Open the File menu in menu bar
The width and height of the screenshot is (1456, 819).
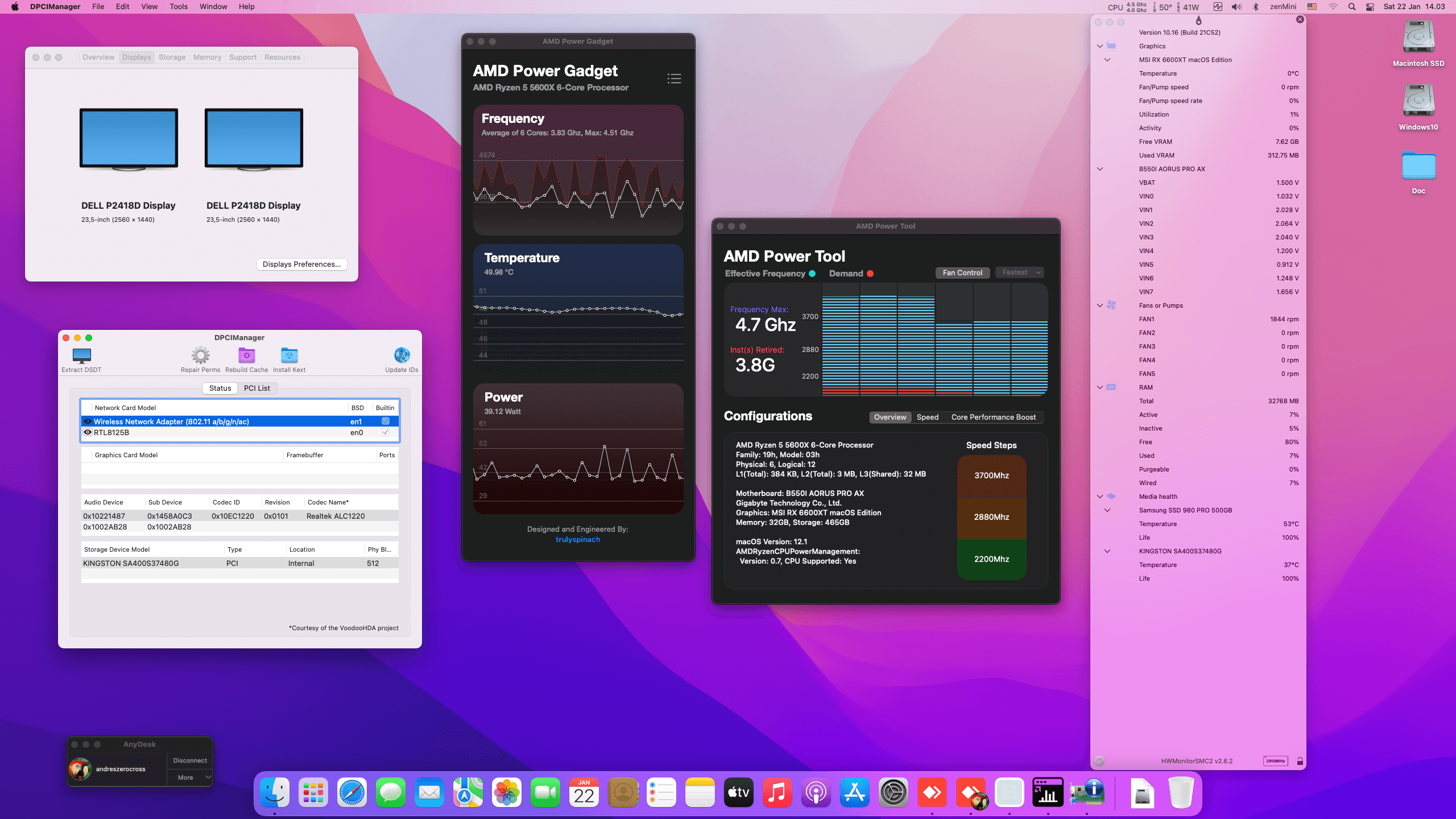98,7
